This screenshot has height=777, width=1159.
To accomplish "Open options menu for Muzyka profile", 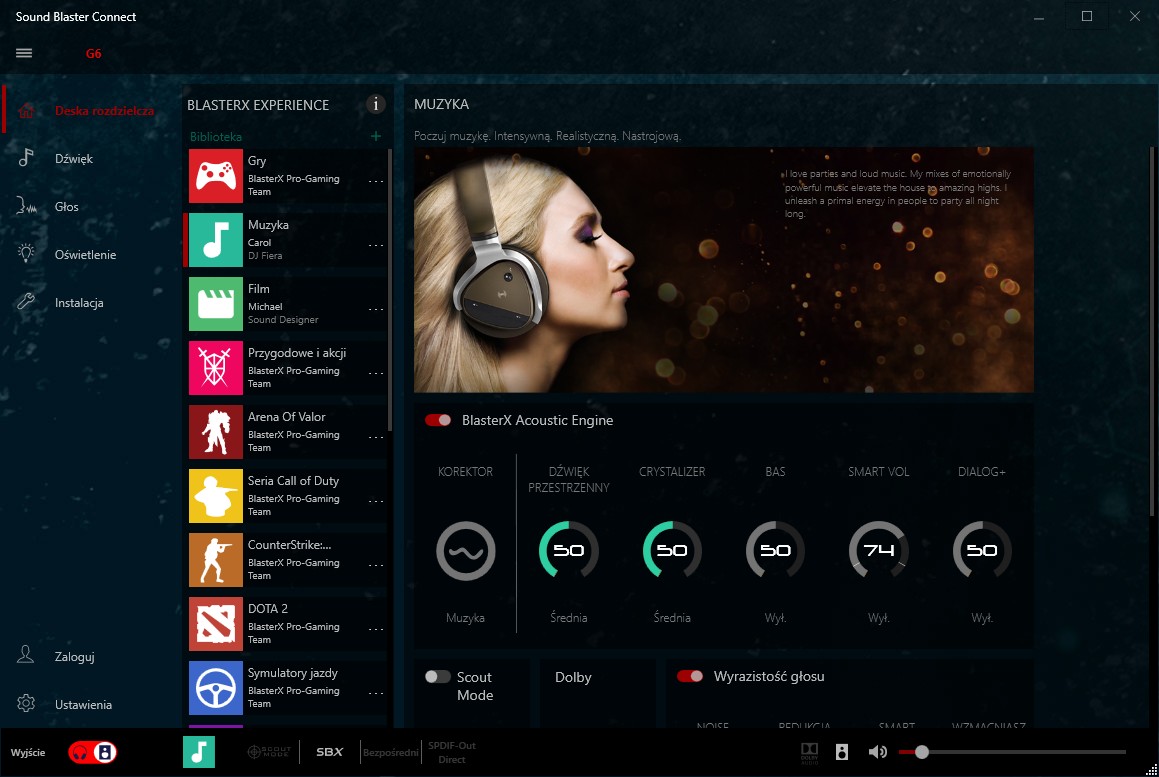I will coord(375,245).
